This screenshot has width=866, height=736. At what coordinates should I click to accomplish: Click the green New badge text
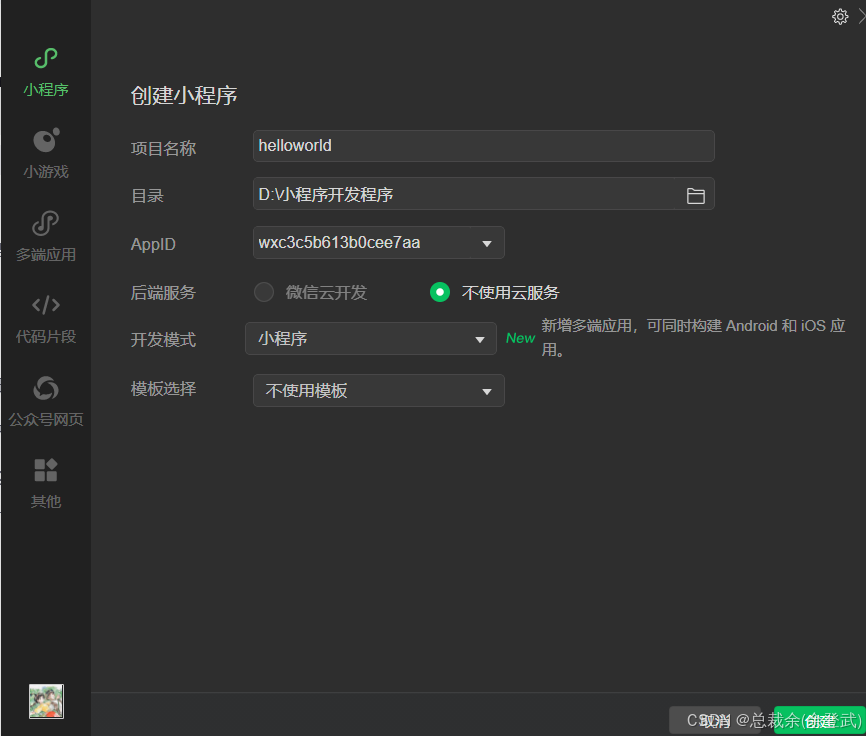[520, 338]
